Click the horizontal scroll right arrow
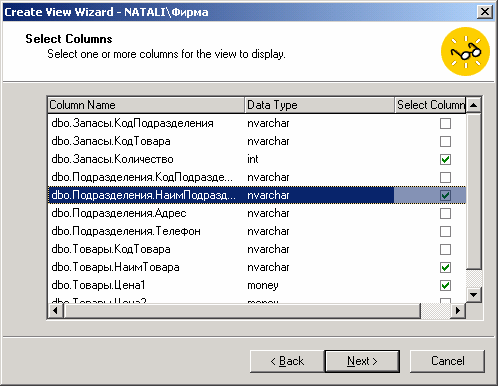498x386 pixels. click(458, 311)
